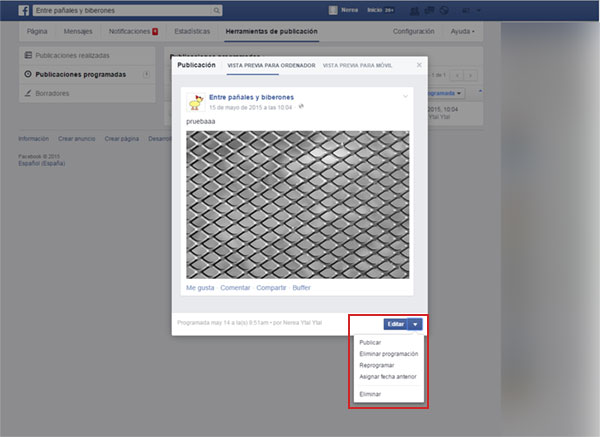The width and height of the screenshot is (600, 437).
Task: Click Comentar under the post
Action: tap(235, 288)
